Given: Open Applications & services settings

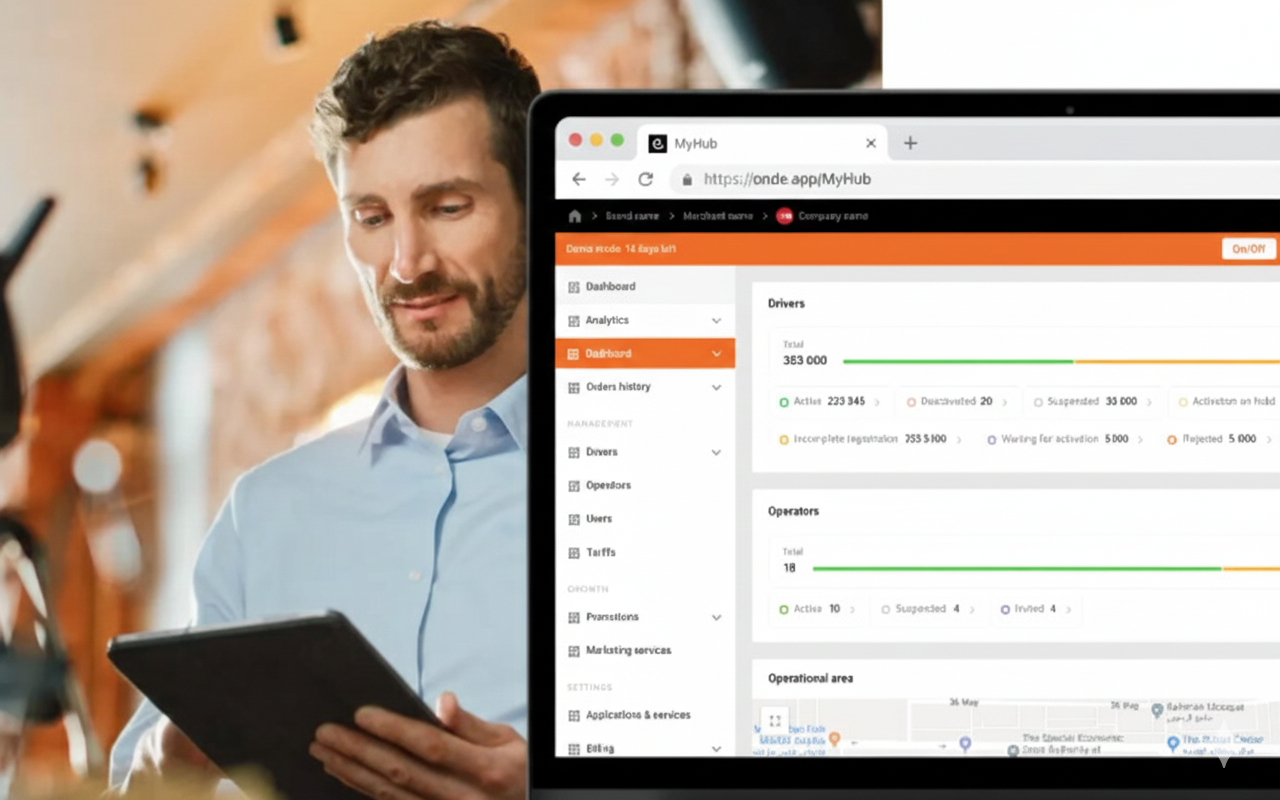Looking at the screenshot, I should click(638, 716).
